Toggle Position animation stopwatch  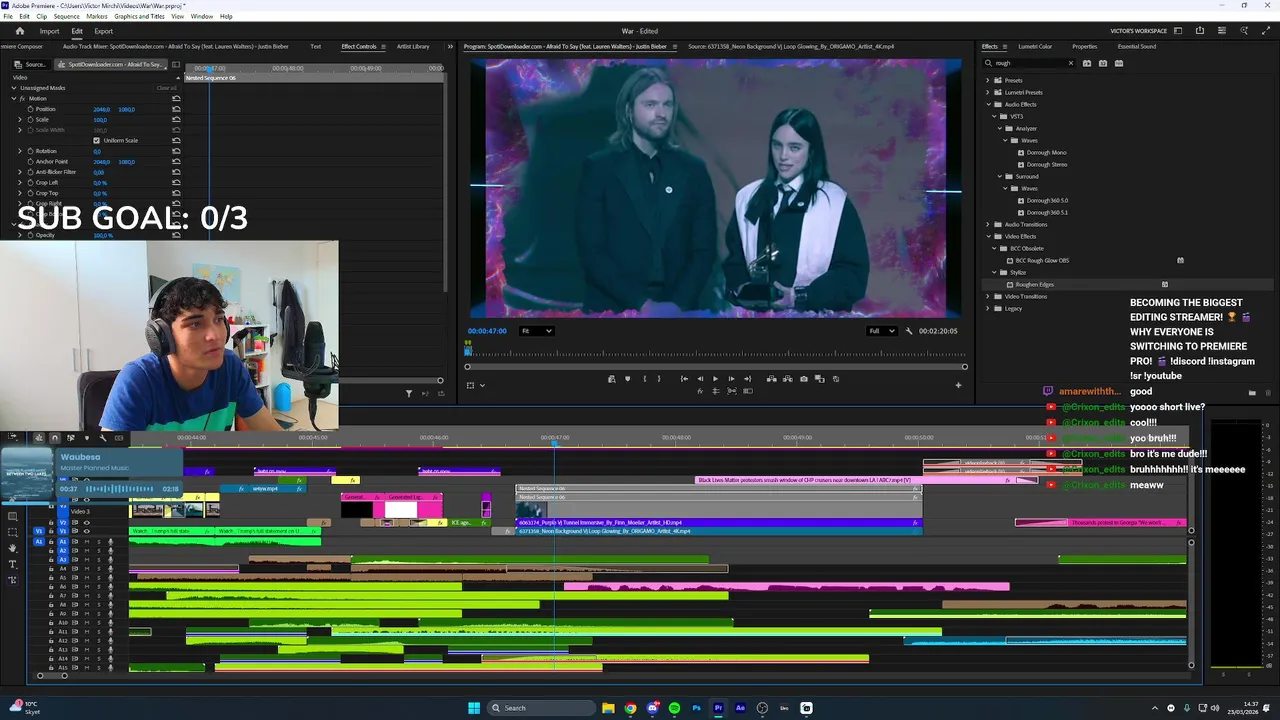tap(31, 109)
